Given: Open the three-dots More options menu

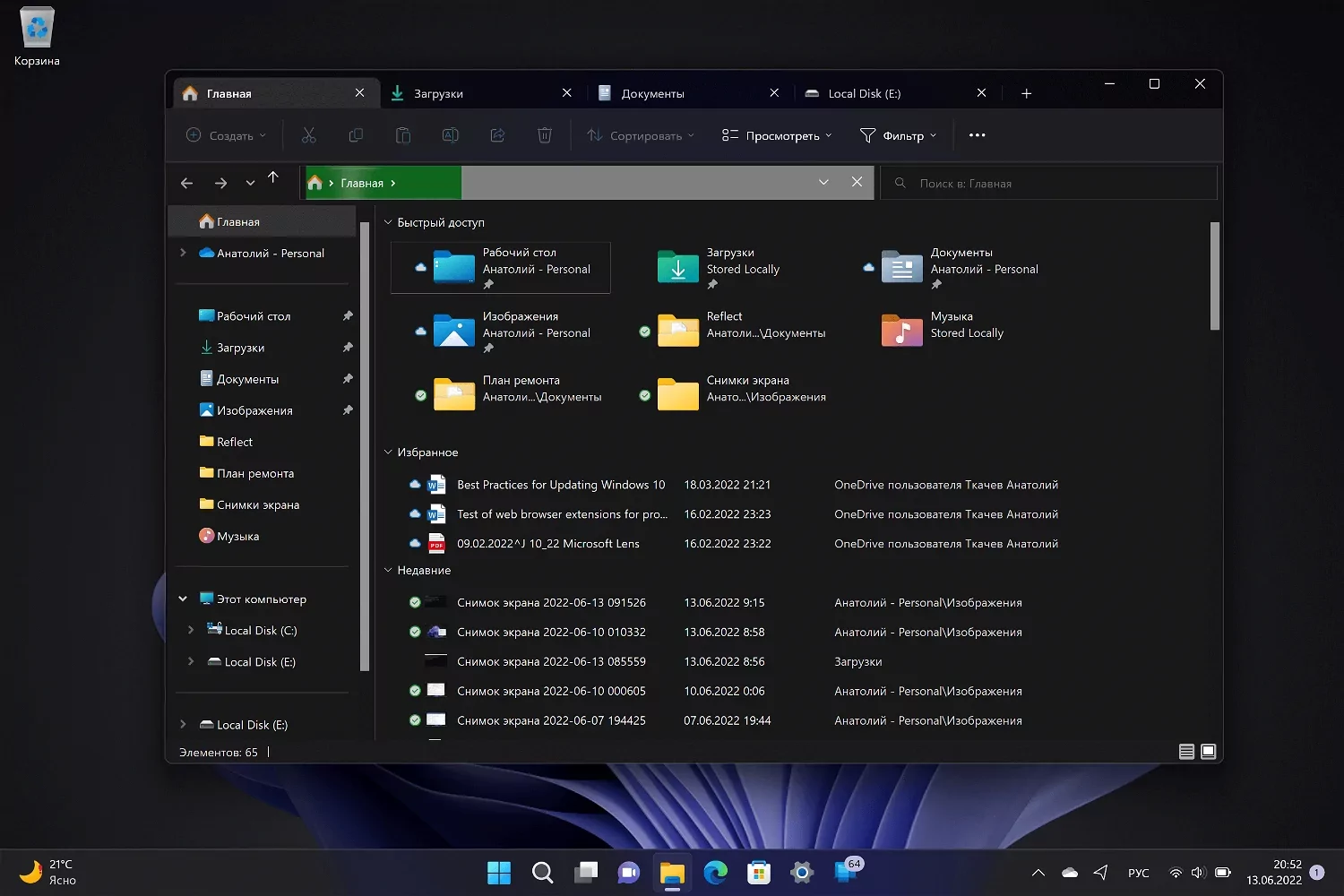Looking at the screenshot, I should (x=977, y=135).
